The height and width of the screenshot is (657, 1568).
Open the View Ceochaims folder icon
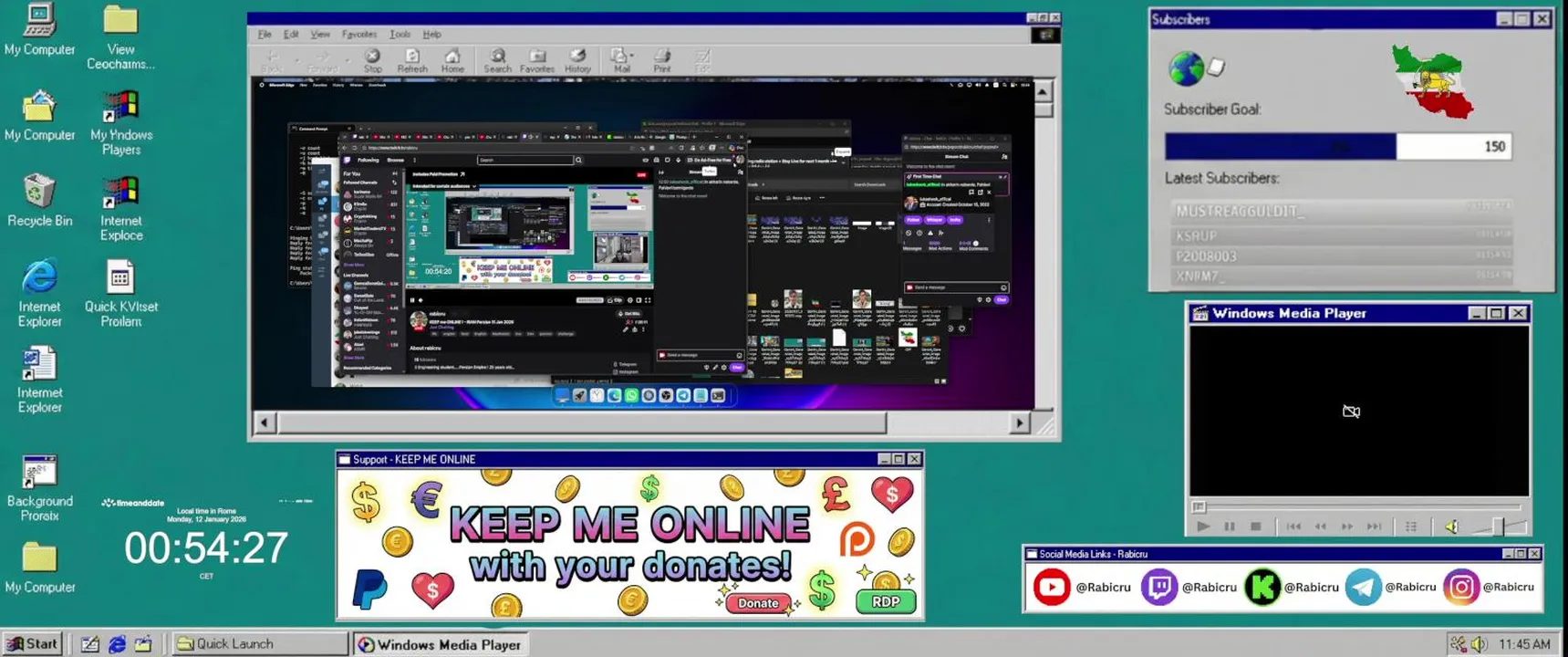click(120, 37)
